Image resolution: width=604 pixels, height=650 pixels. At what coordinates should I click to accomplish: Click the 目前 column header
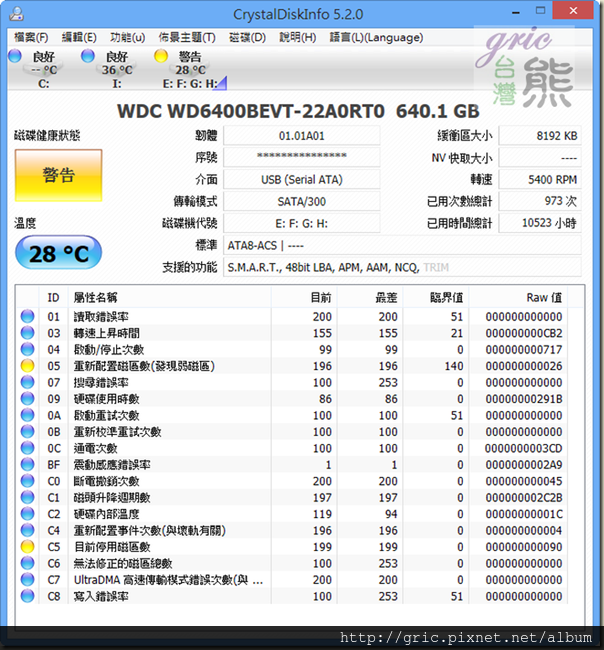pyautogui.click(x=304, y=297)
